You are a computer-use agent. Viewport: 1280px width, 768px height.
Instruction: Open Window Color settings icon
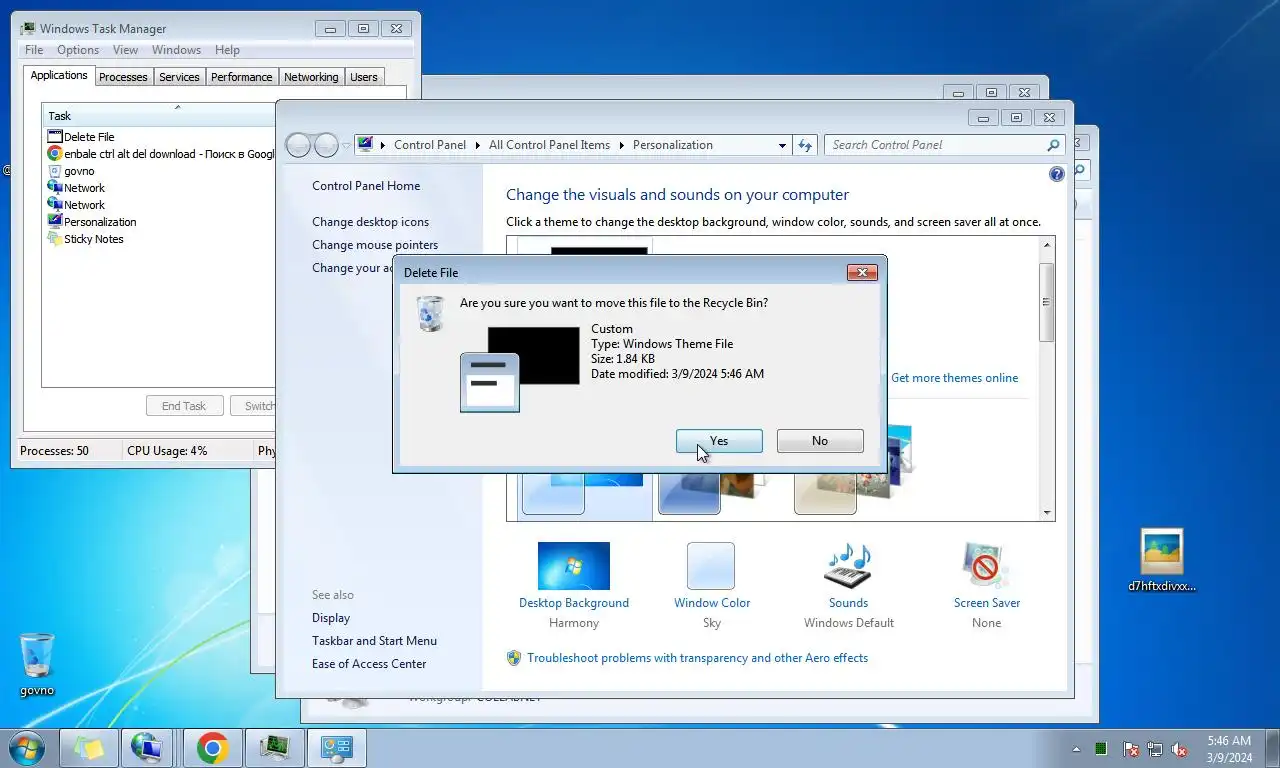pos(711,566)
